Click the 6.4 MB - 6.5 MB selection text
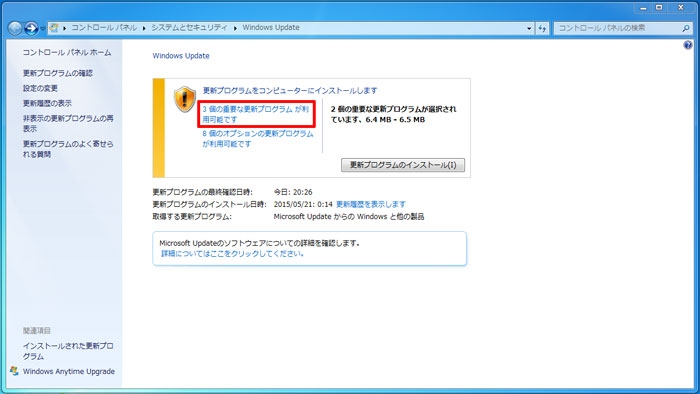 click(395, 120)
